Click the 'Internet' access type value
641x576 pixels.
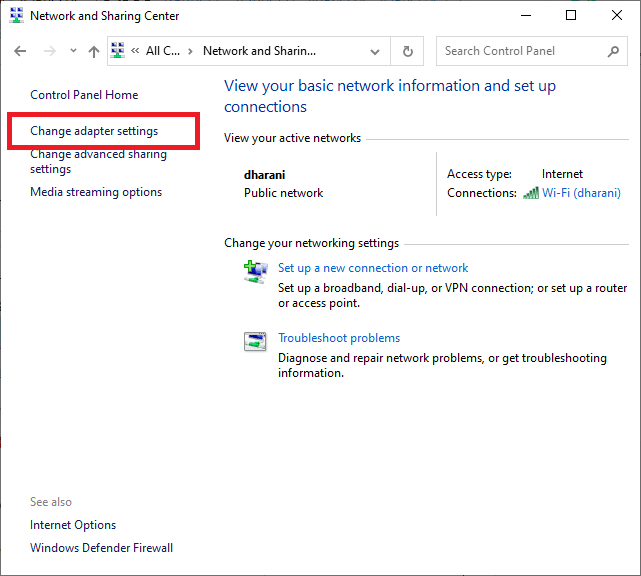point(562,174)
